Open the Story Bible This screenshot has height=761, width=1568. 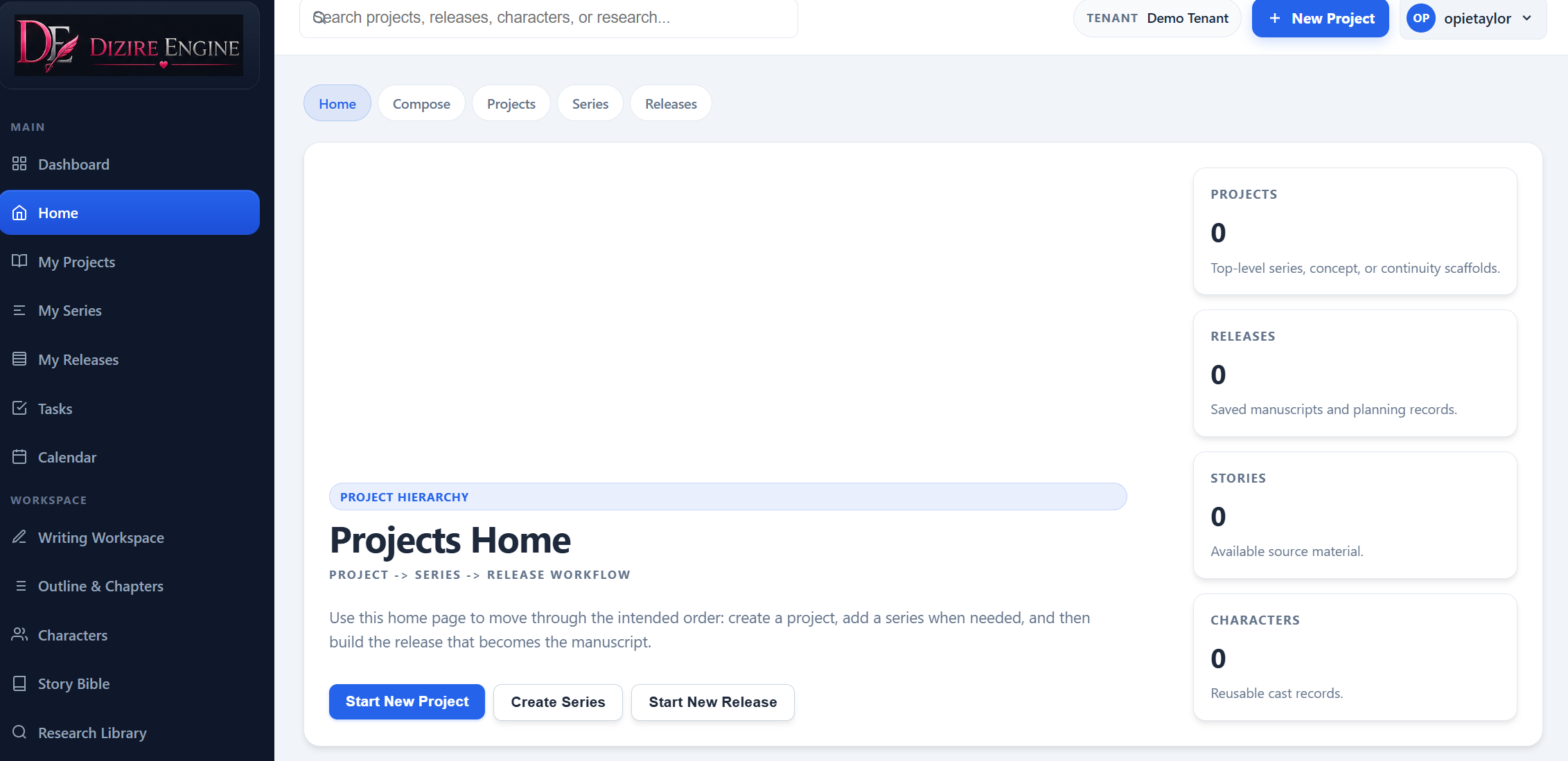pyautogui.click(x=130, y=683)
